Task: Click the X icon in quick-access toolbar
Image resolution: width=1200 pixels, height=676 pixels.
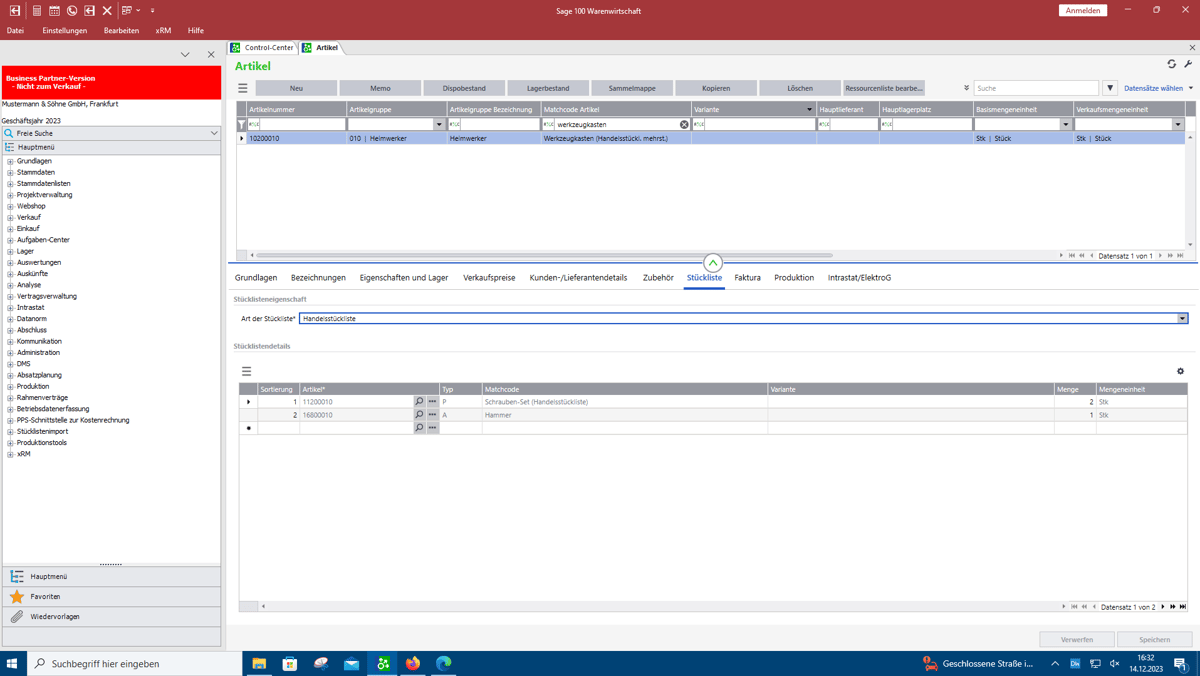Action: pos(107,10)
